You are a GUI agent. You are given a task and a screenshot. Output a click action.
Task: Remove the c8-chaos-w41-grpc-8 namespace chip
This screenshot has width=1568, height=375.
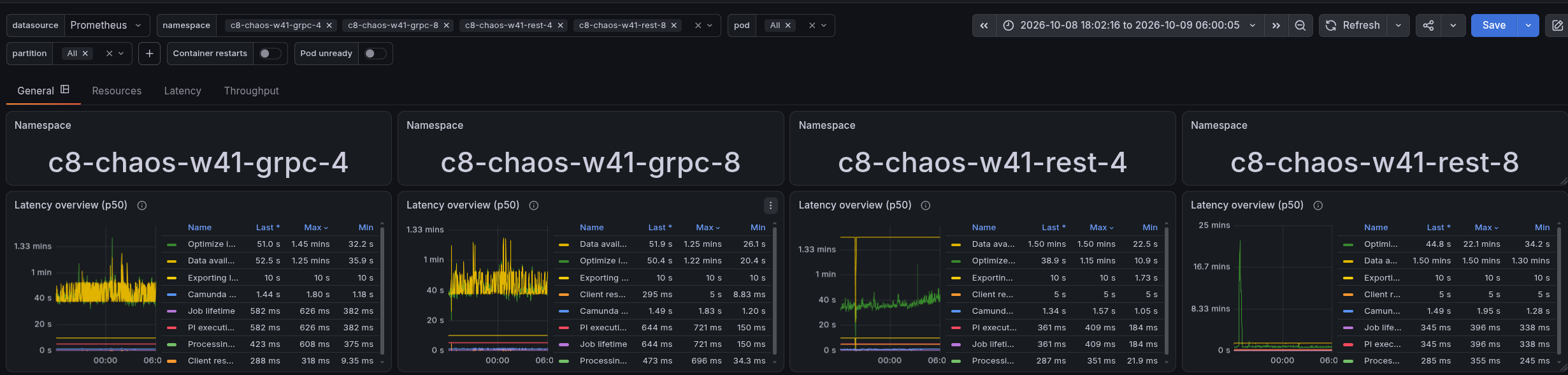pyautogui.click(x=446, y=26)
